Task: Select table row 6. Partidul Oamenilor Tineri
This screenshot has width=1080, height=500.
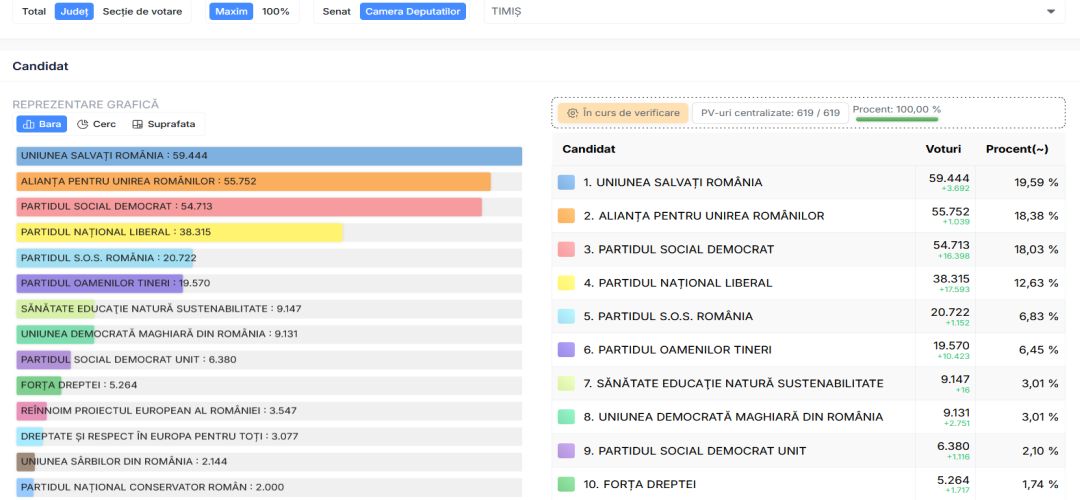Action: click(809, 350)
